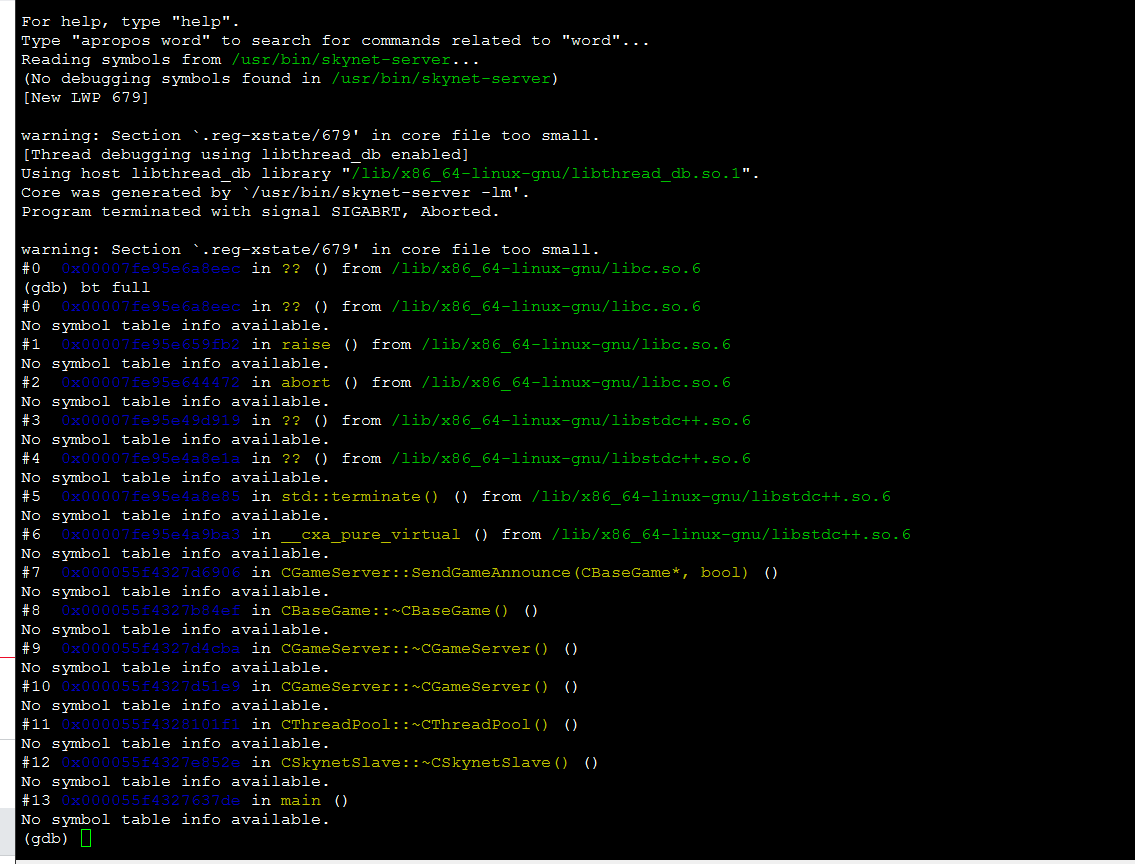Click 'CThreadPool::~CThreadPool()' in frame #11
Image resolution: width=1135 pixels, height=864 pixels.
415,724
